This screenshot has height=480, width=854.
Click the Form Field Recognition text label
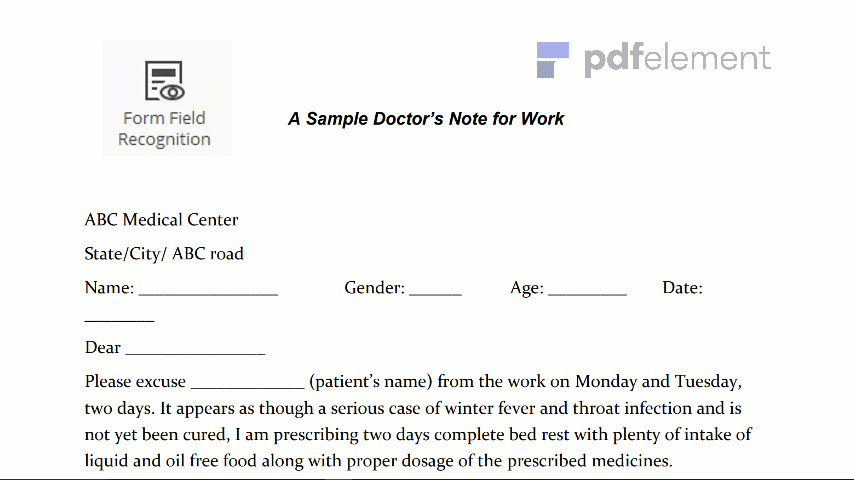coord(164,129)
